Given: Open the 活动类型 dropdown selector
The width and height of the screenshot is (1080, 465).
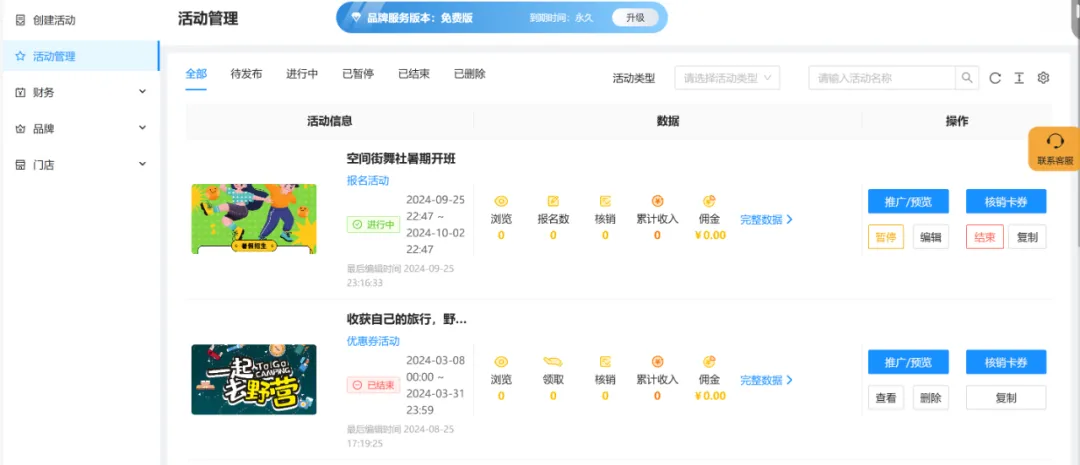Looking at the screenshot, I should pyautogui.click(x=727, y=78).
